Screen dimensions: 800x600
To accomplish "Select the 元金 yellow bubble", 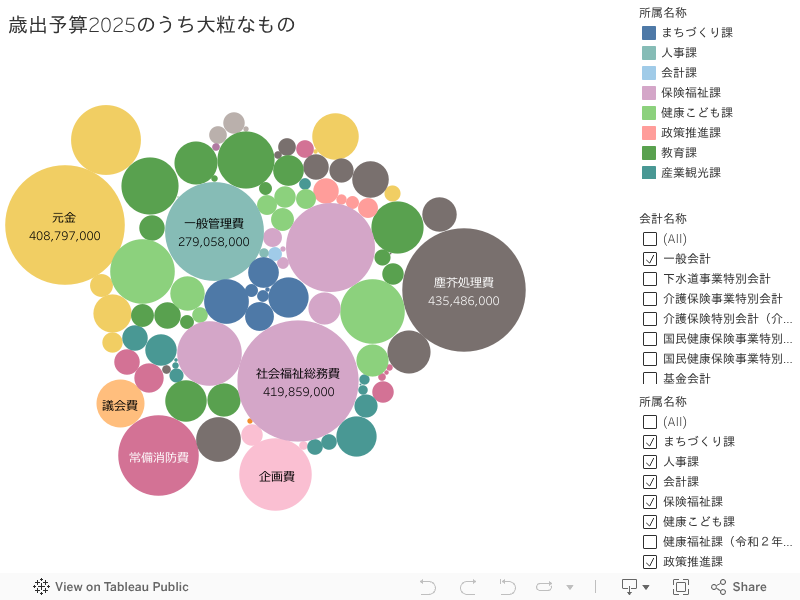I will 65,226.
